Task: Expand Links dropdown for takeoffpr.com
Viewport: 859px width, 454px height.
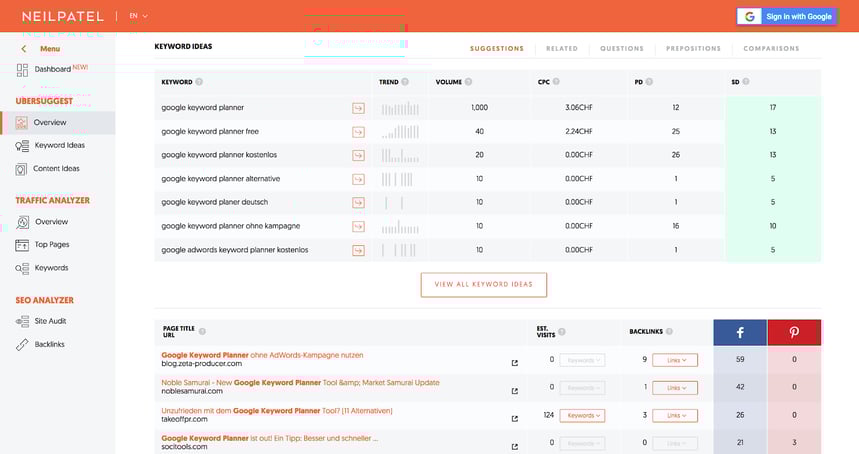Action: [675, 416]
